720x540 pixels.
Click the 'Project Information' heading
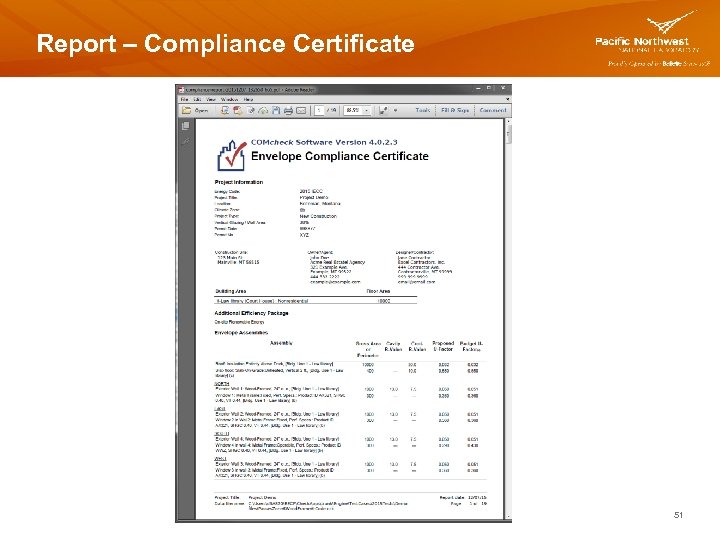tap(239, 182)
